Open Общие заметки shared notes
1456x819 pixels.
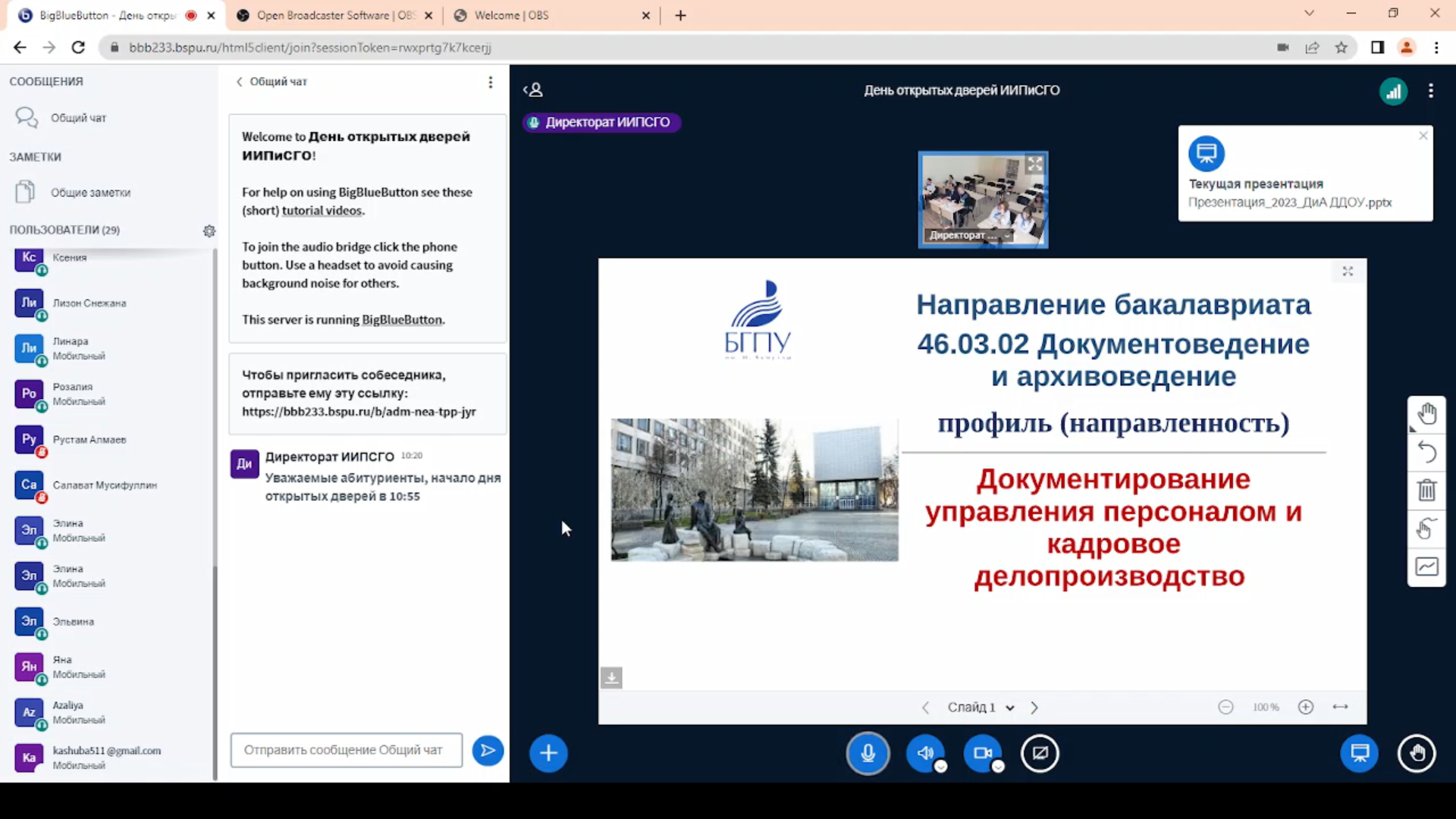click(90, 193)
